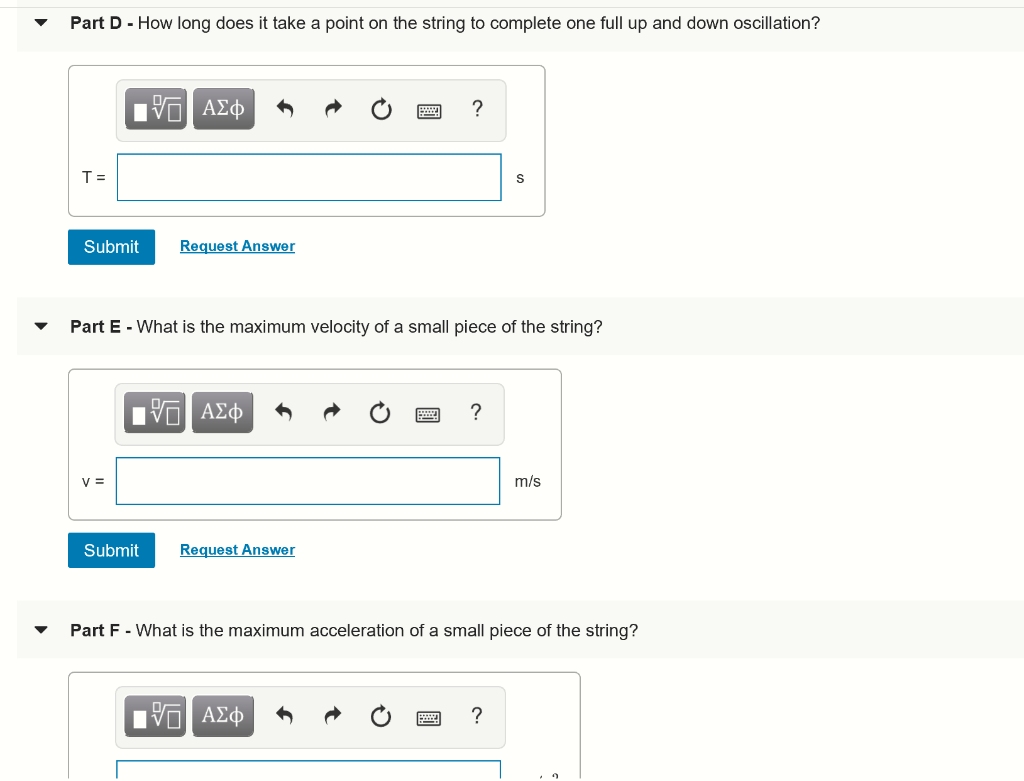Screen dimensions: 1024x781
Task: Reset the Part E answer field
Action: coord(380,413)
